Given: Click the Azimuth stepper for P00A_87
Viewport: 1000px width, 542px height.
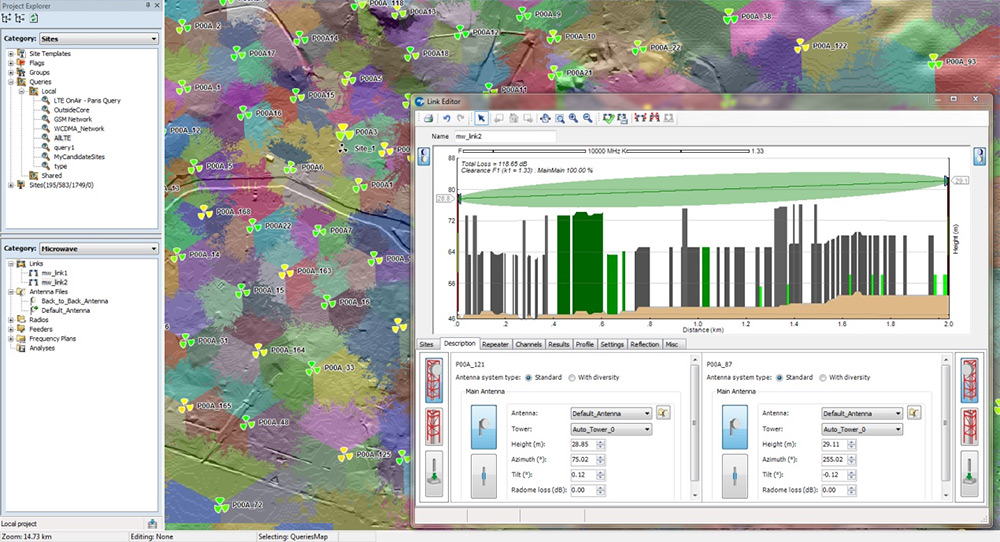Looking at the screenshot, I should [851, 460].
